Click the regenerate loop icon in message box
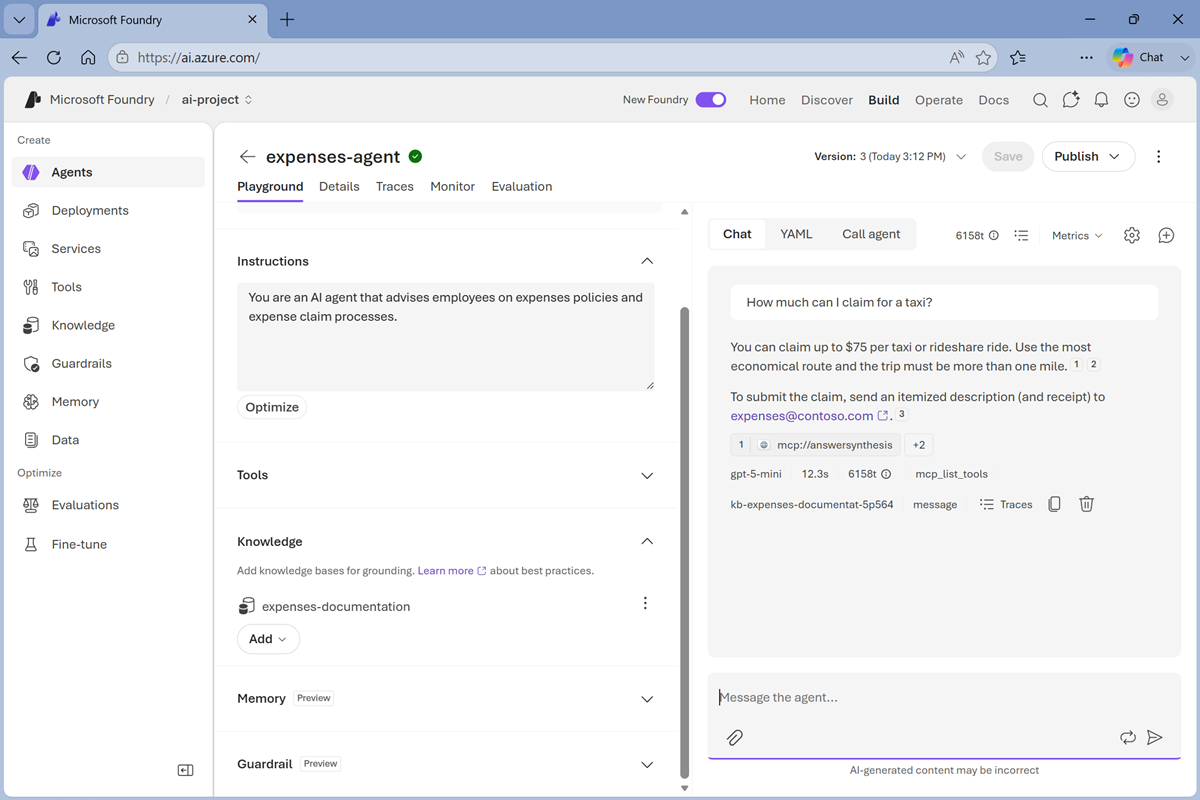Image resolution: width=1200 pixels, height=800 pixels. click(x=1128, y=738)
